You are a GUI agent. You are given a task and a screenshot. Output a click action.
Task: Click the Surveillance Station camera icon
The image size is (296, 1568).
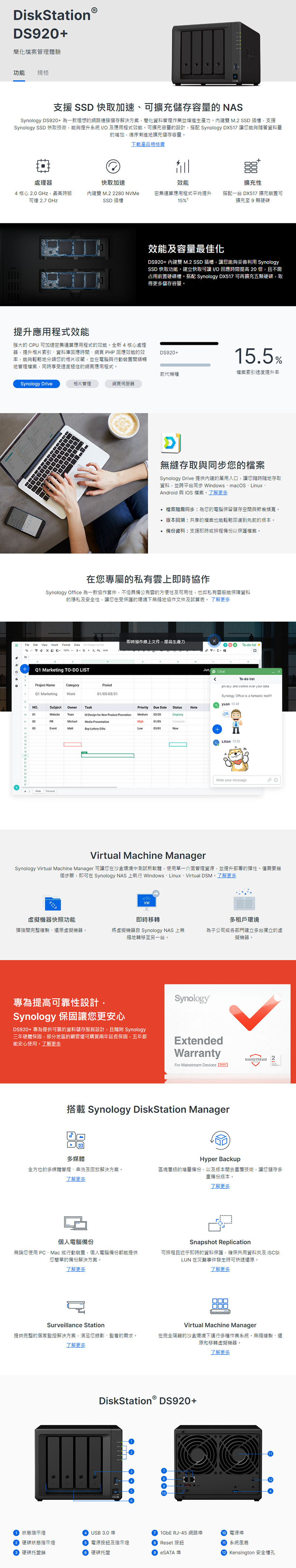tap(76, 1306)
